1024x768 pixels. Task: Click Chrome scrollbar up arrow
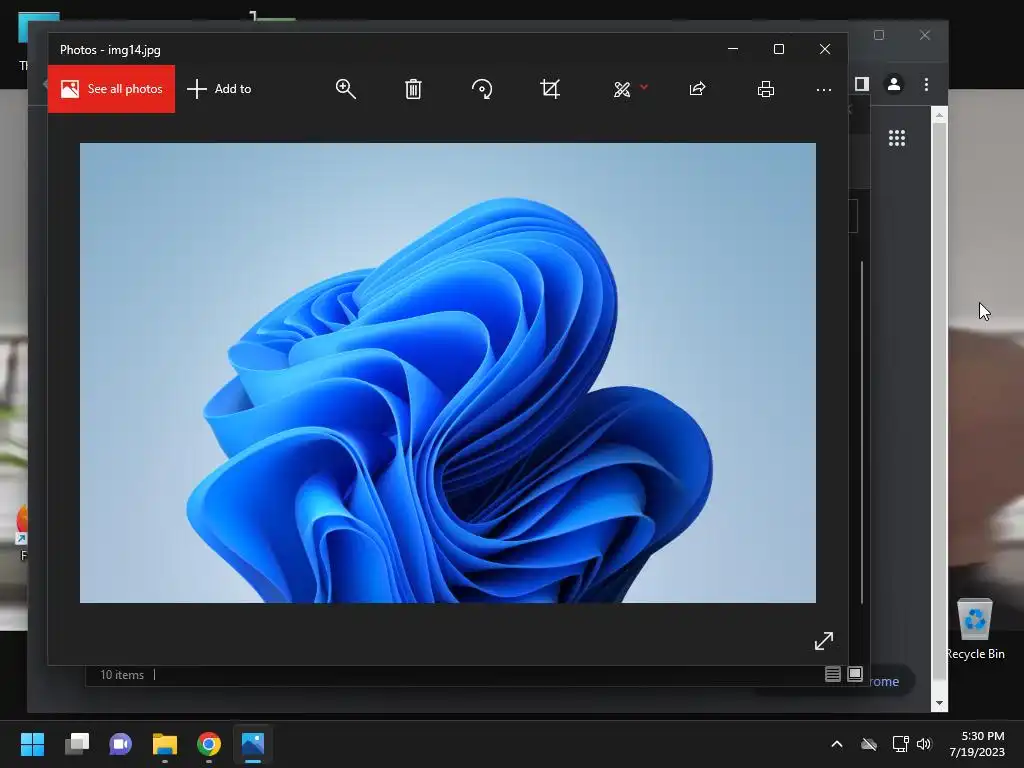[939, 115]
